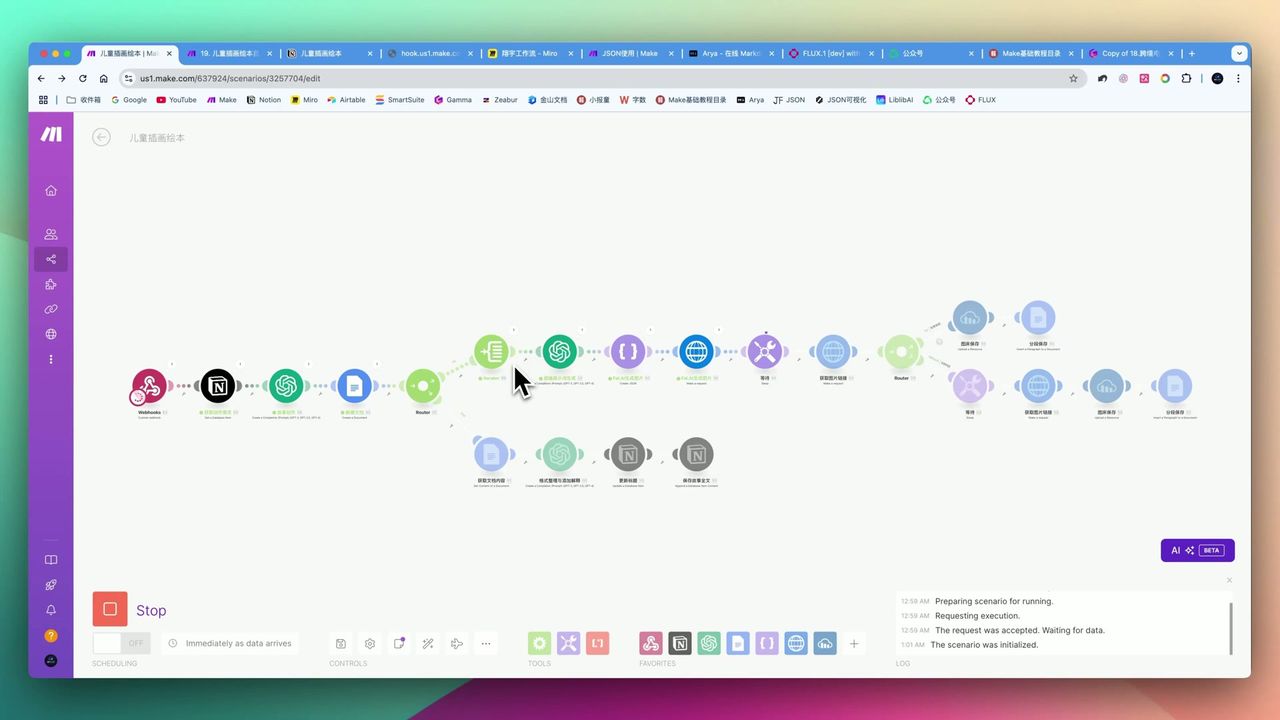The width and height of the screenshot is (1280, 720).
Task: Select the Iterator module in the scenario
Action: (x=491, y=351)
